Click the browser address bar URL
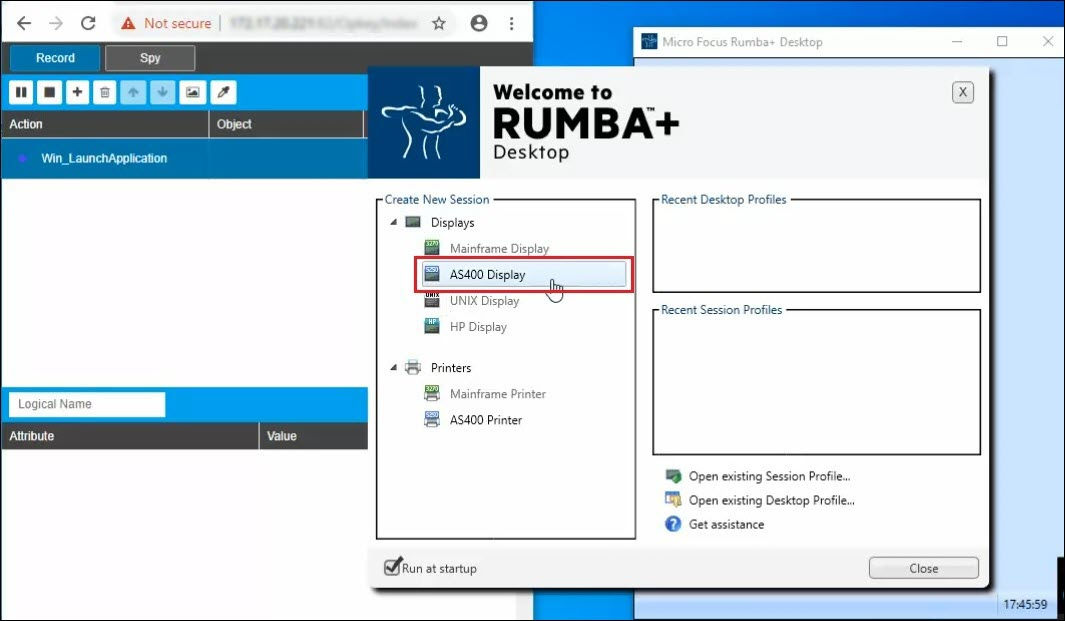This screenshot has width=1065, height=621. pyautogui.click(x=323, y=23)
